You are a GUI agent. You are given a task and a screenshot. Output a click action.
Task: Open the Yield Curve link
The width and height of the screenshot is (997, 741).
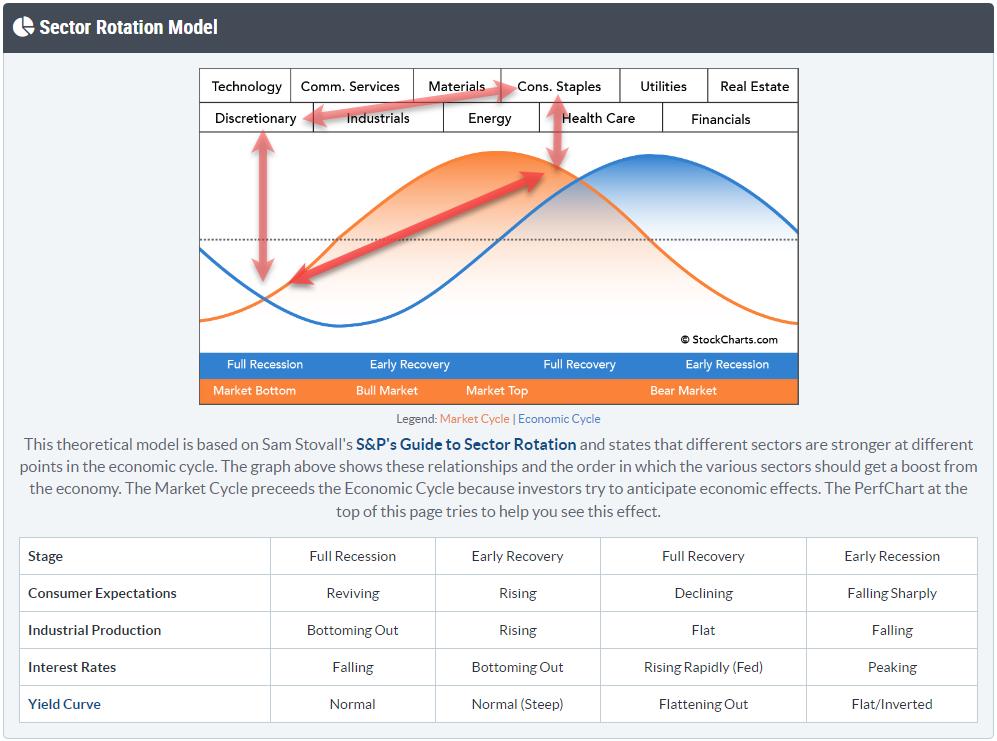[x=64, y=704]
